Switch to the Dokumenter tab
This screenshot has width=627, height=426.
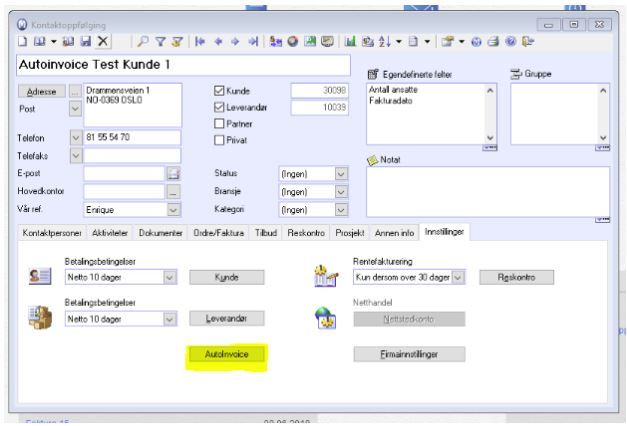click(x=160, y=233)
